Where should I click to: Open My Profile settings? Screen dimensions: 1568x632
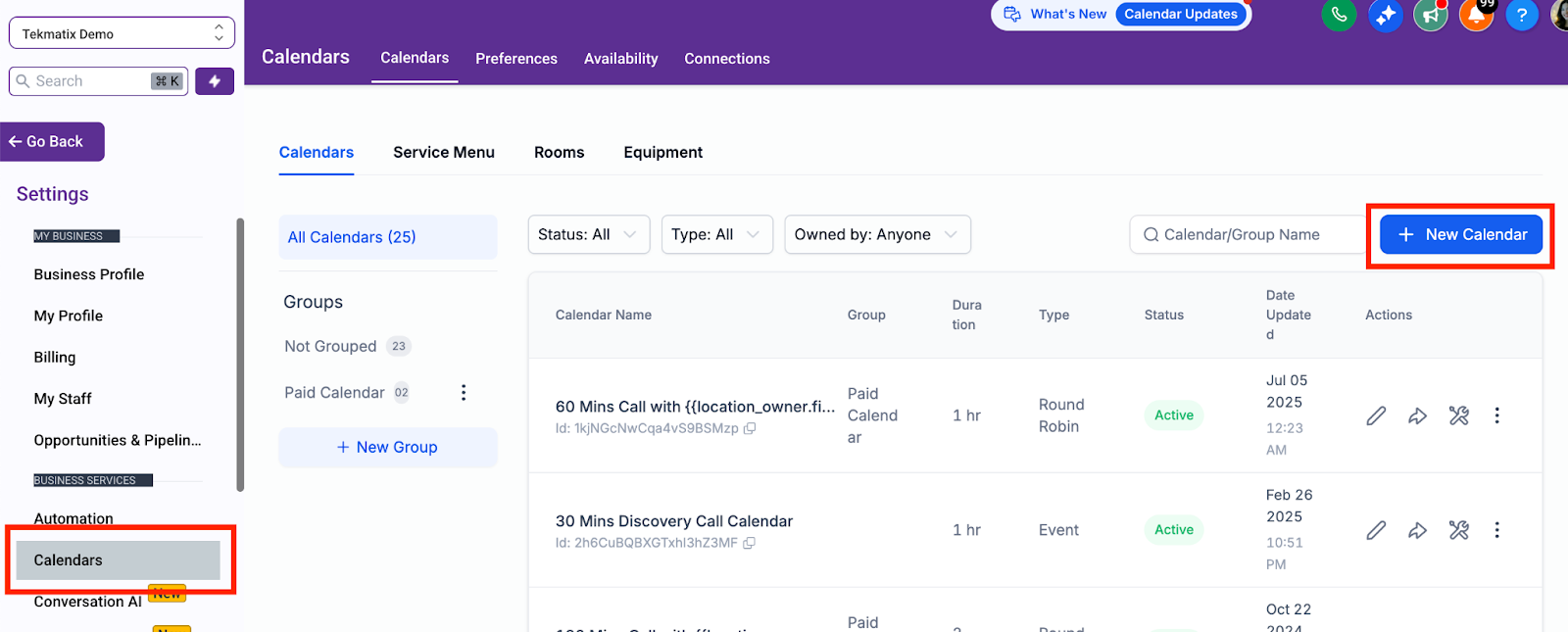click(69, 316)
